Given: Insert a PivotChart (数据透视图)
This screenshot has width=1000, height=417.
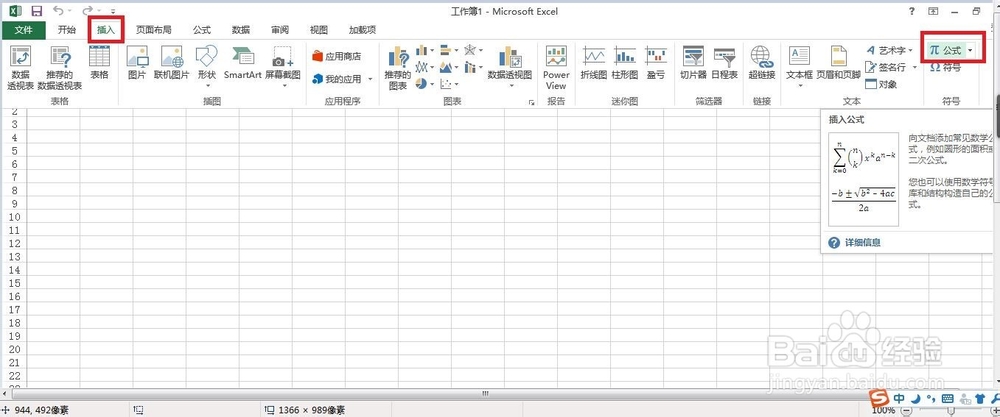Looking at the screenshot, I should 510,66.
